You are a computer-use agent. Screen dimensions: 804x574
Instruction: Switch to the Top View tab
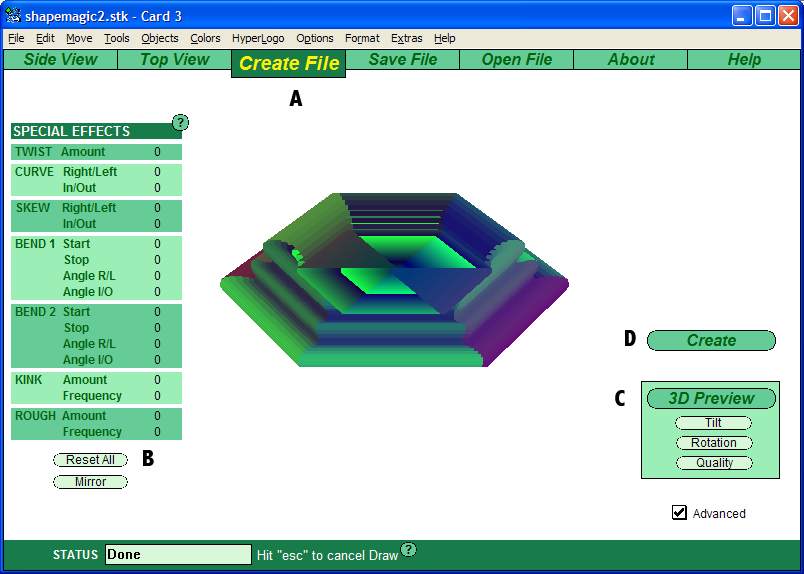[174, 59]
